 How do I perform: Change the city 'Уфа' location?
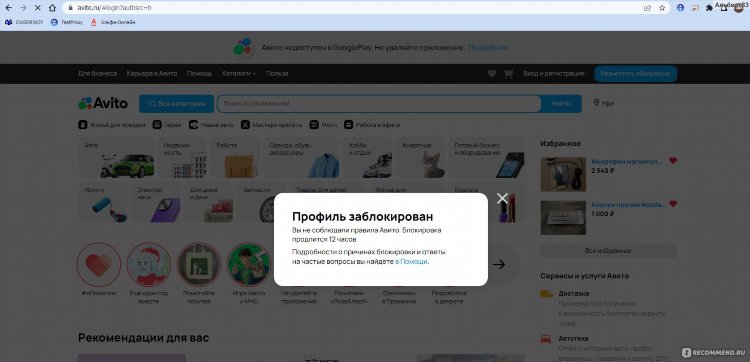point(604,103)
